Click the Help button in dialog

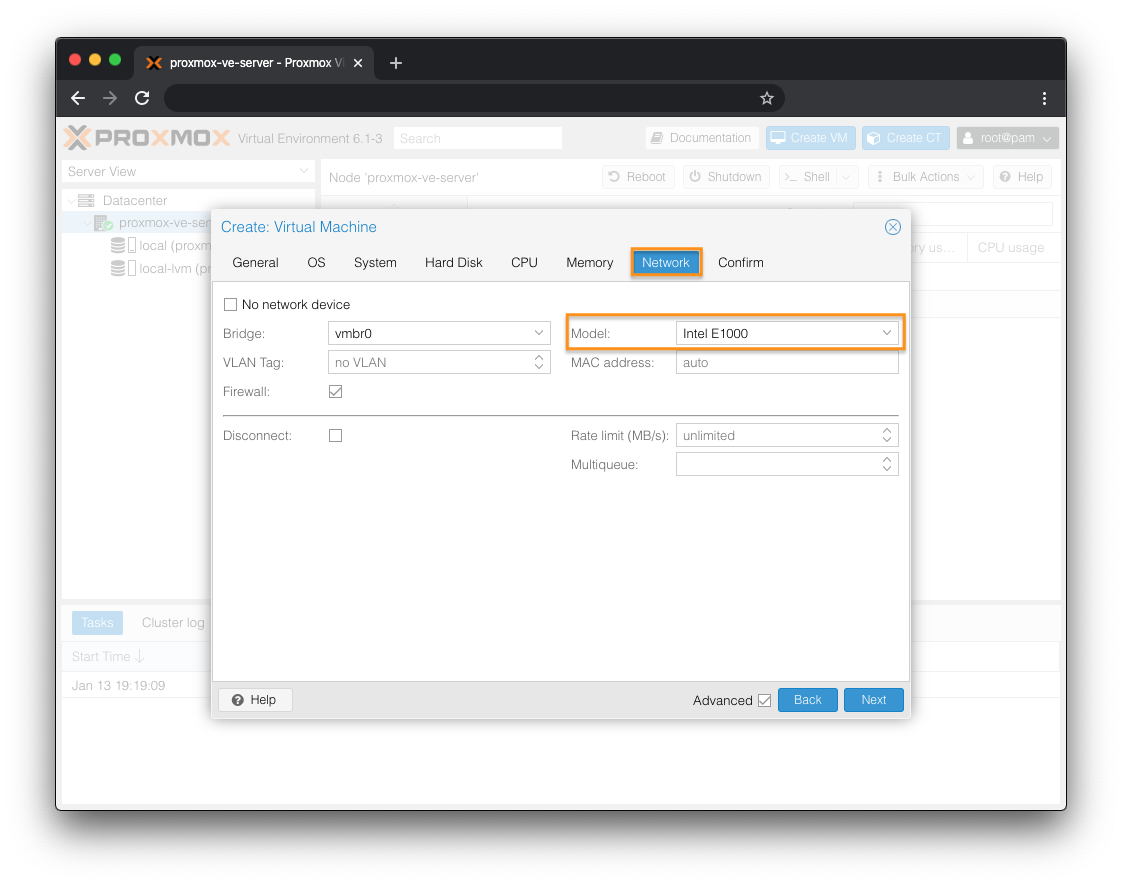tap(255, 700)
